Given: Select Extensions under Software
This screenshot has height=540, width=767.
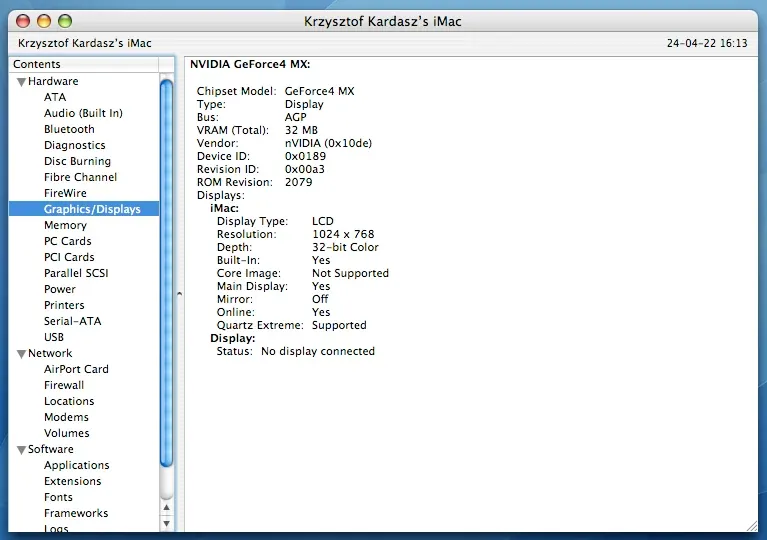Looking at the screenshot, I should 72,481.
